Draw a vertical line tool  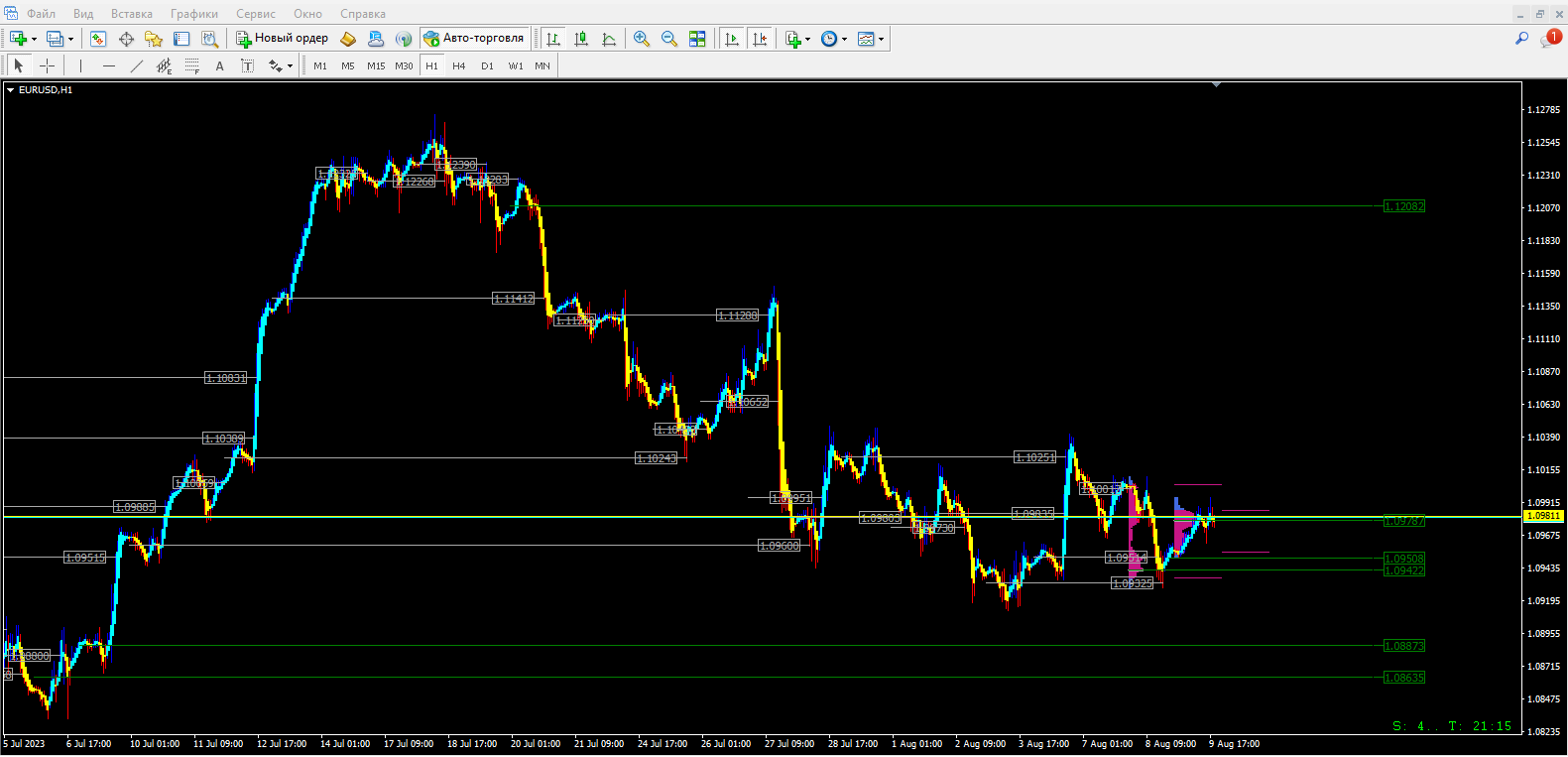tap(80, 65)
